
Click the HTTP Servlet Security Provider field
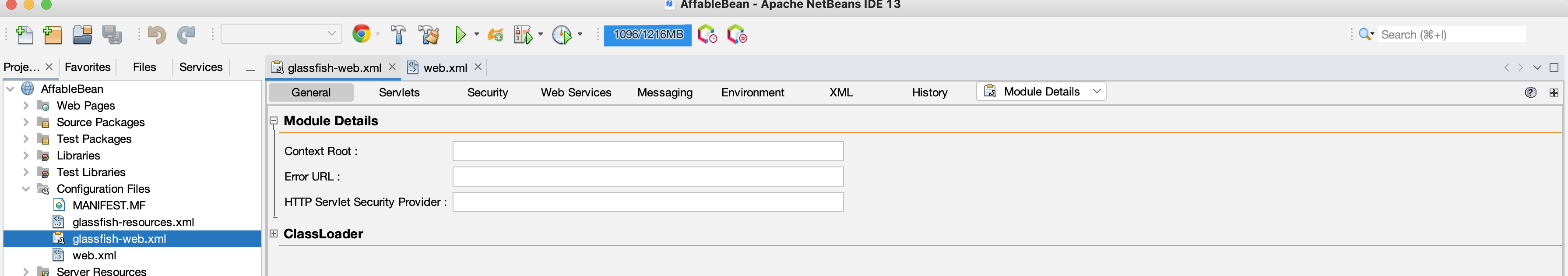pos(648,202)
